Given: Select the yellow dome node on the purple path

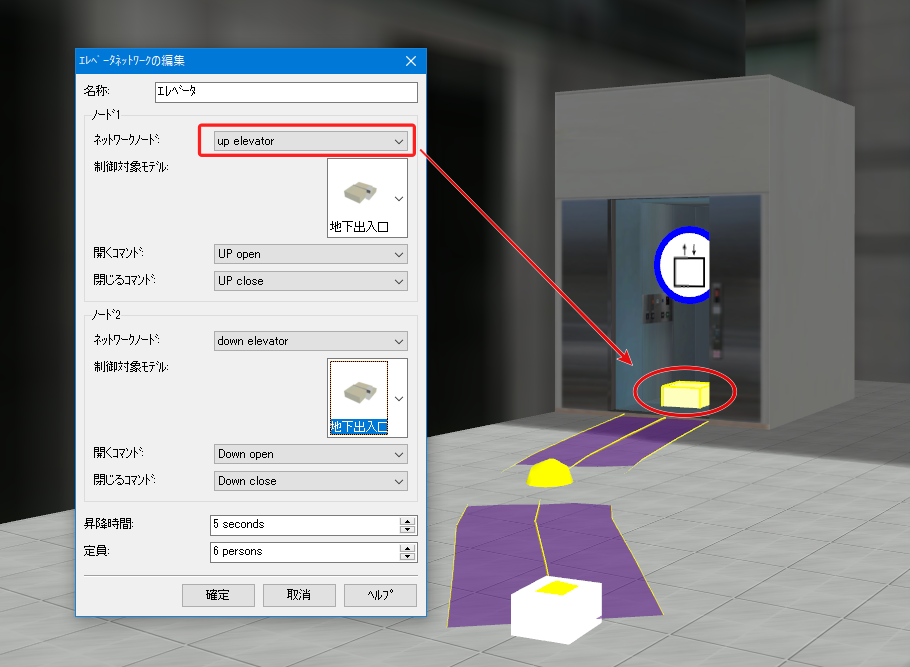Looking at the screenshot, I should [550, 473].
